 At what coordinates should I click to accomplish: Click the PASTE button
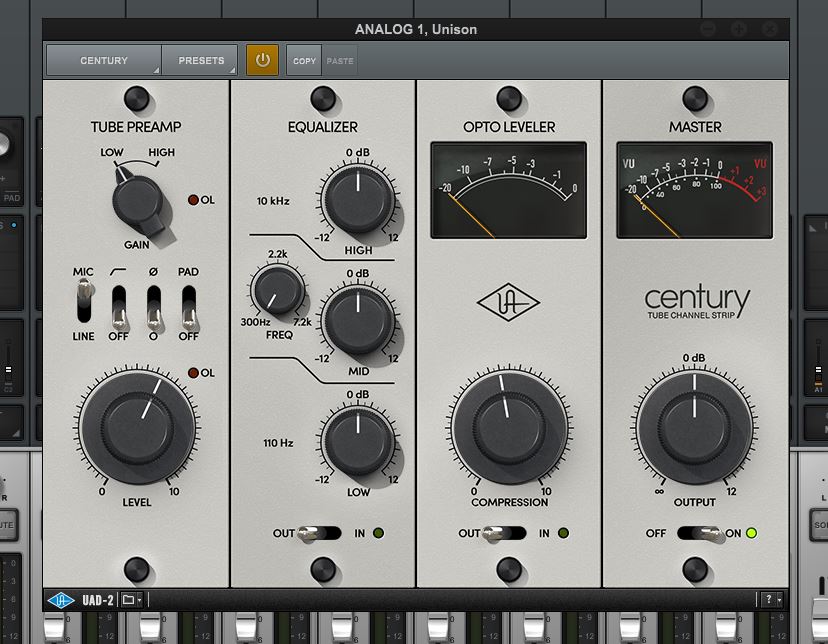(340, 61)
